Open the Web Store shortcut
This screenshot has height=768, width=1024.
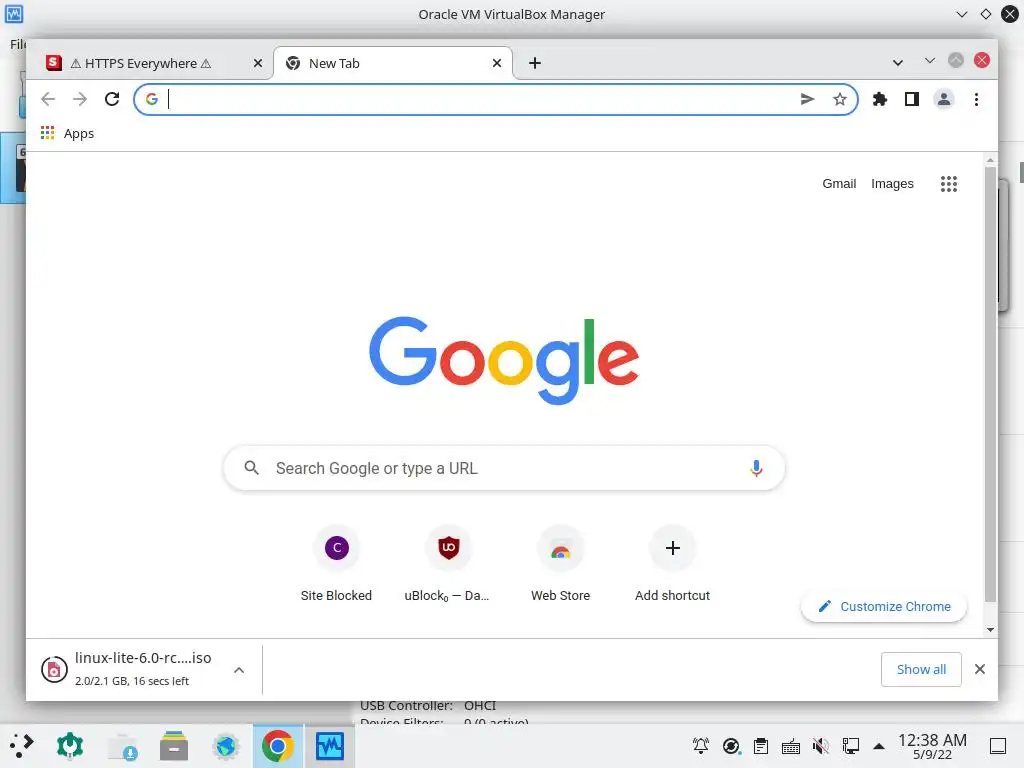coord(560,565)
